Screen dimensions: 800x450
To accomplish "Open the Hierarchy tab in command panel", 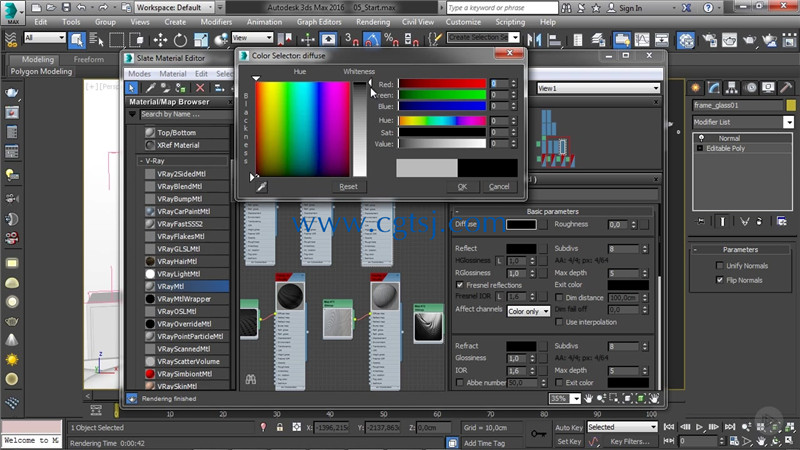I will (x=732, y=88).
